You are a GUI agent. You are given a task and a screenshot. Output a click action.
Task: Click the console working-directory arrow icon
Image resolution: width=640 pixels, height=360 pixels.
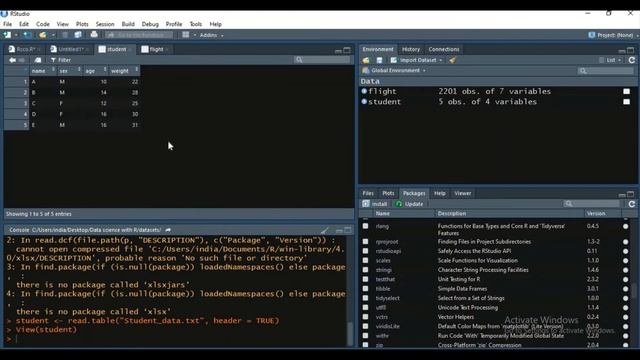pos(168,230)
